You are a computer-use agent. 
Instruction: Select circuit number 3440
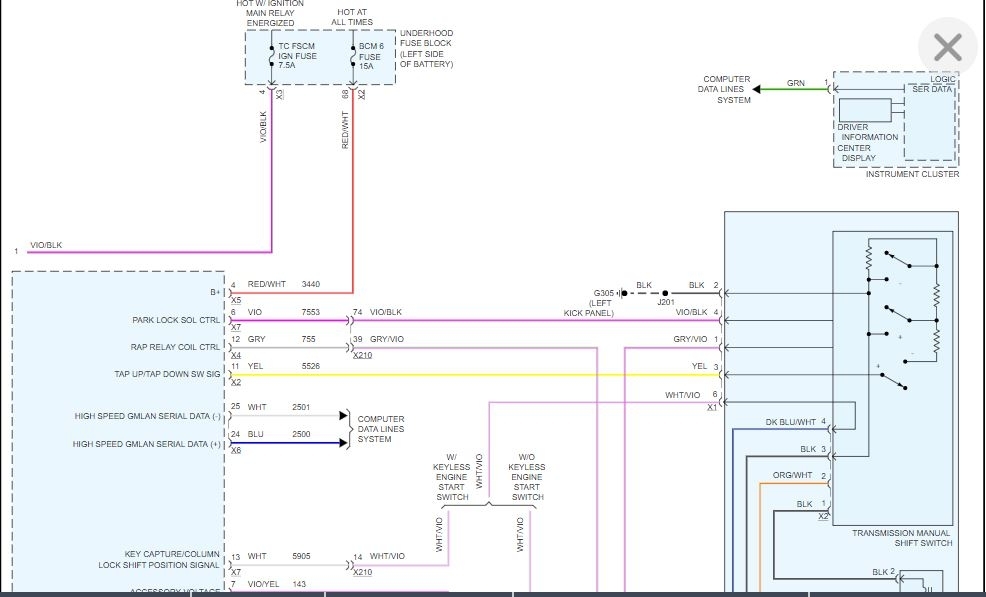pos(311,284)
